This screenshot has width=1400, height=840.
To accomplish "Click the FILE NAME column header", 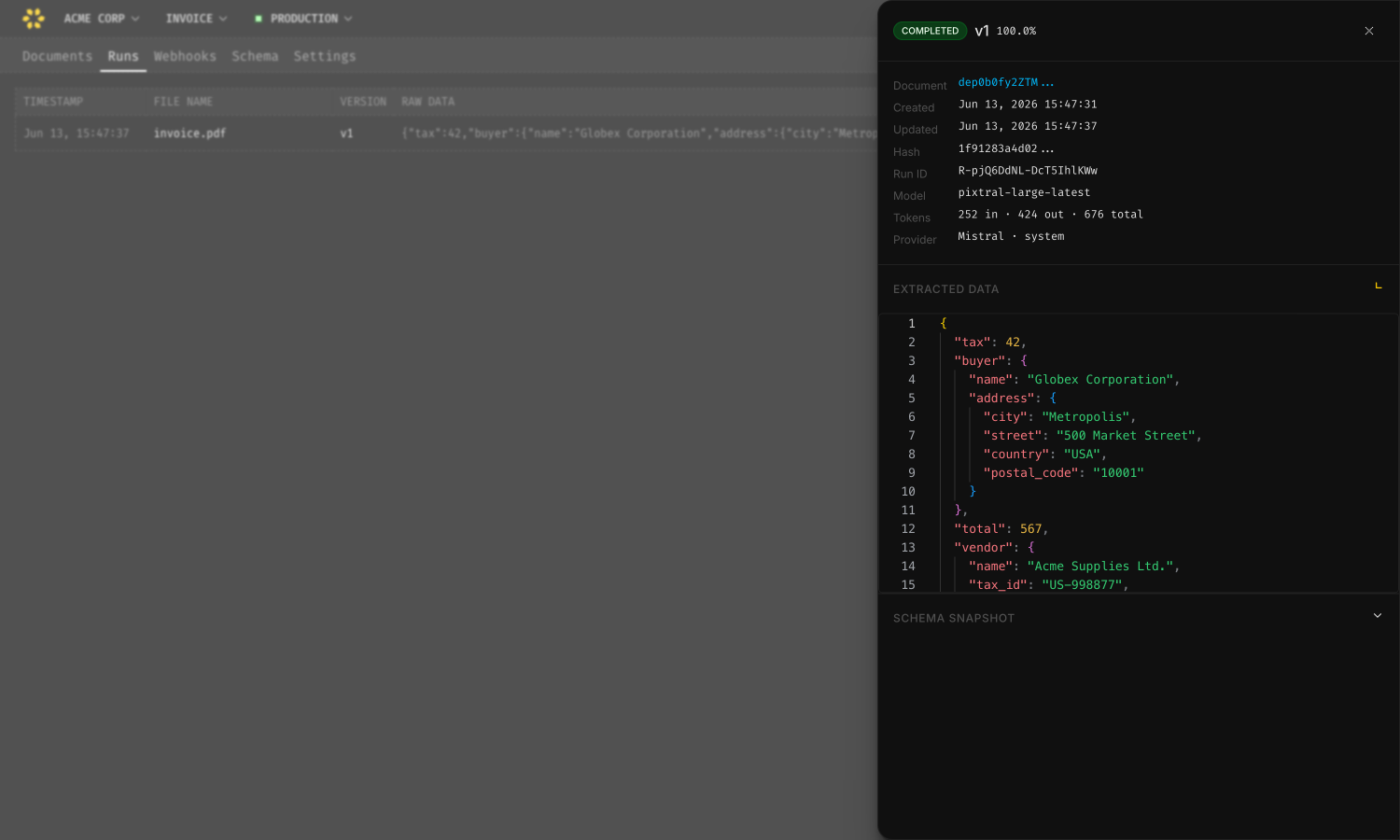I will point(183,102).
